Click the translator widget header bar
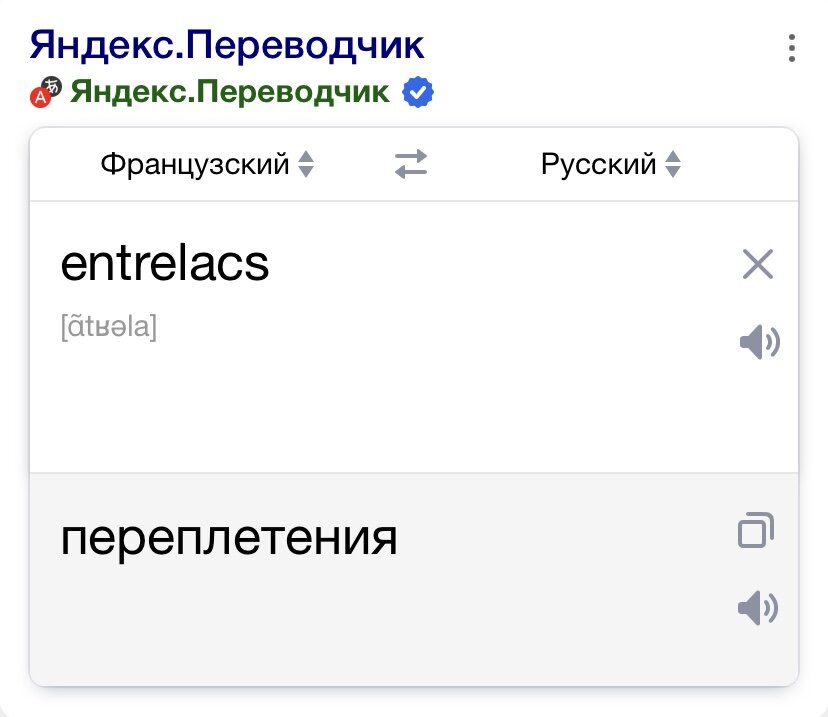The image size is (828, 717). (414, 164)
